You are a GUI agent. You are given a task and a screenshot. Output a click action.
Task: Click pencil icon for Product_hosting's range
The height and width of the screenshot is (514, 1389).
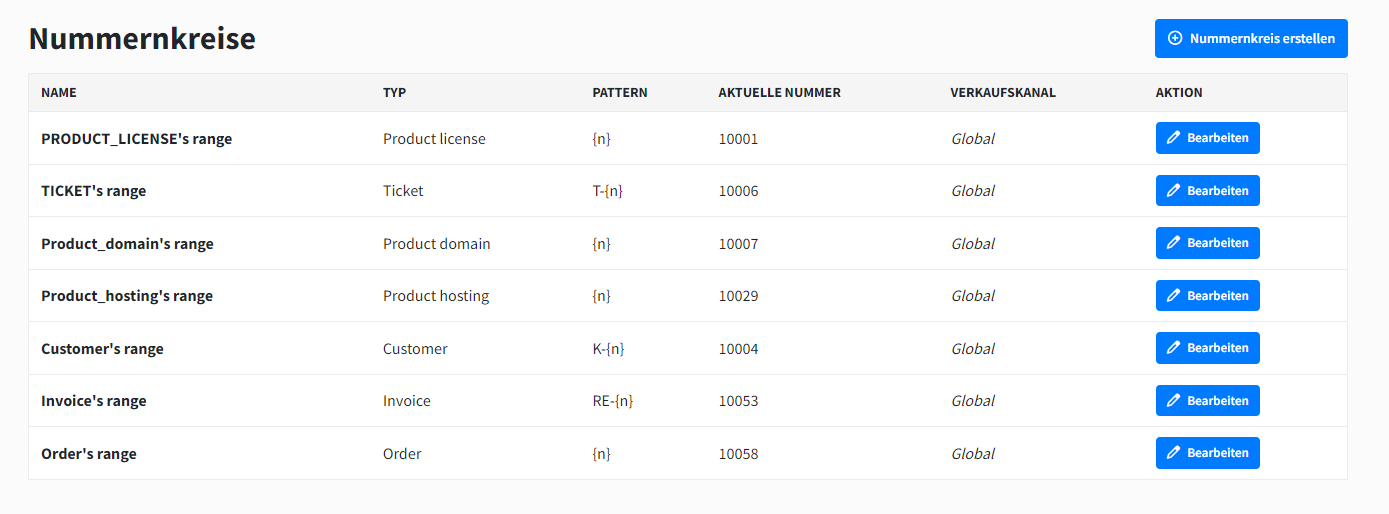pyautogui.click(x=1174, y=296)
